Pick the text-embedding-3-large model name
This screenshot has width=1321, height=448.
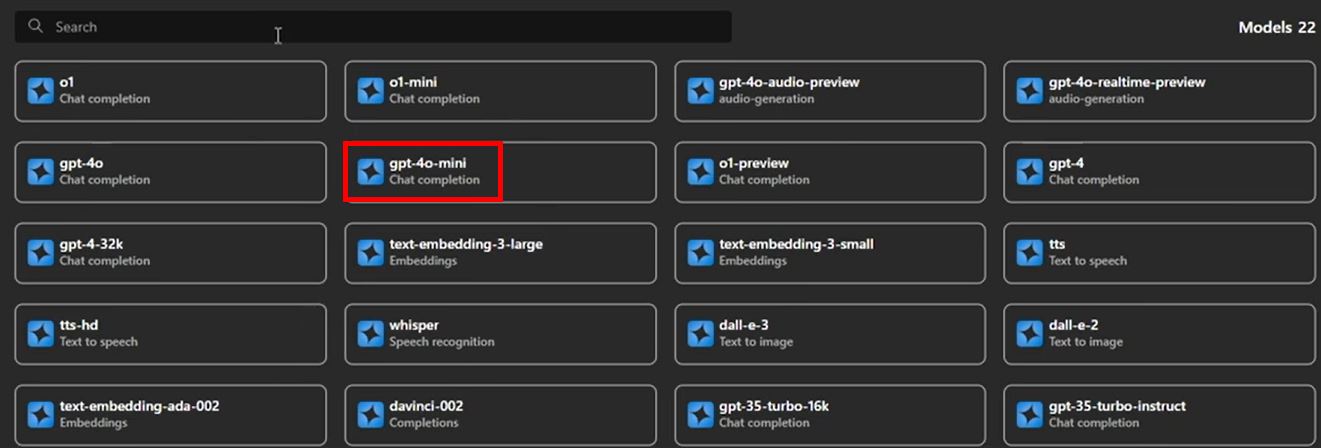466,244
